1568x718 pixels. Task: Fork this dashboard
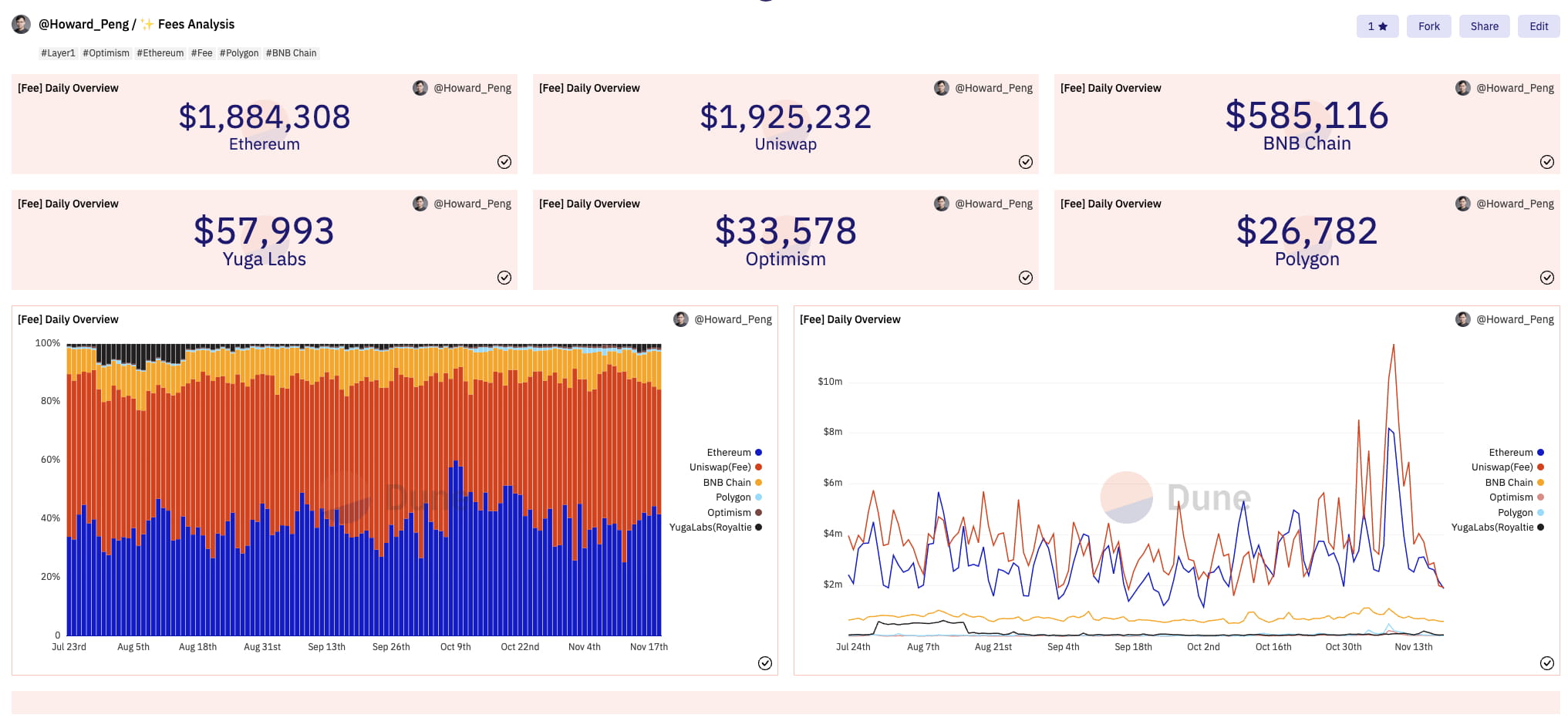point(1428,26)
